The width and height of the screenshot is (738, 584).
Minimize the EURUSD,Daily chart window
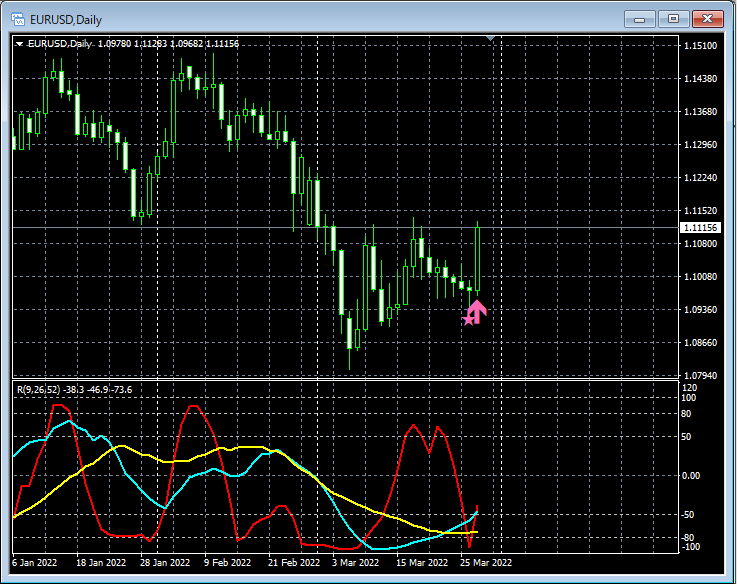tap(638, 19)
